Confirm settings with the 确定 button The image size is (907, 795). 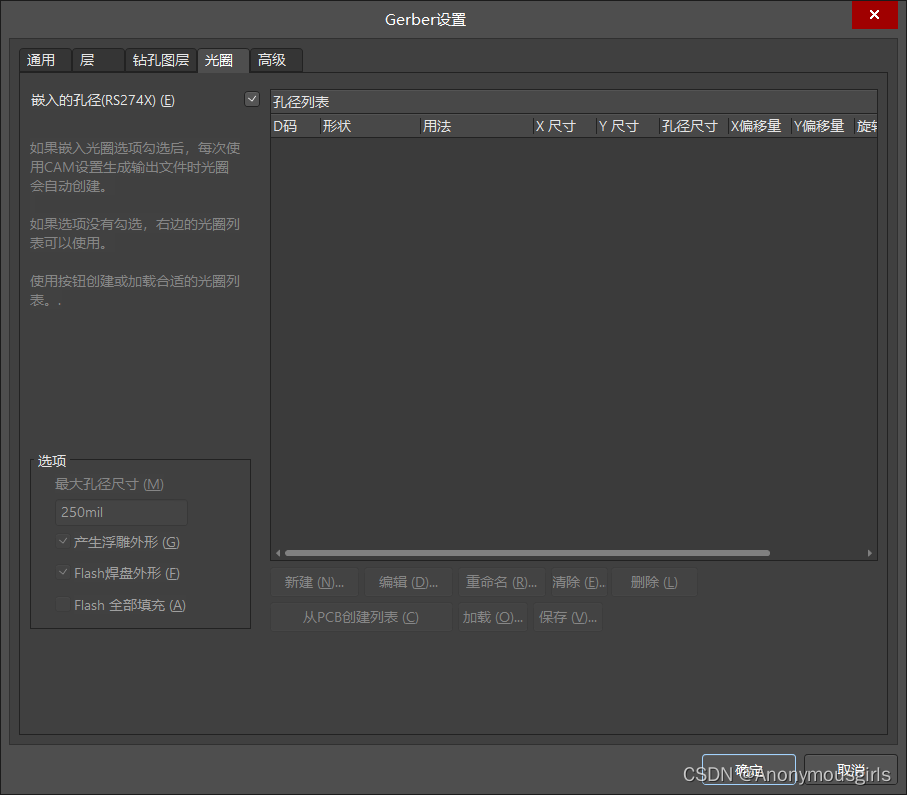(748, 769)
